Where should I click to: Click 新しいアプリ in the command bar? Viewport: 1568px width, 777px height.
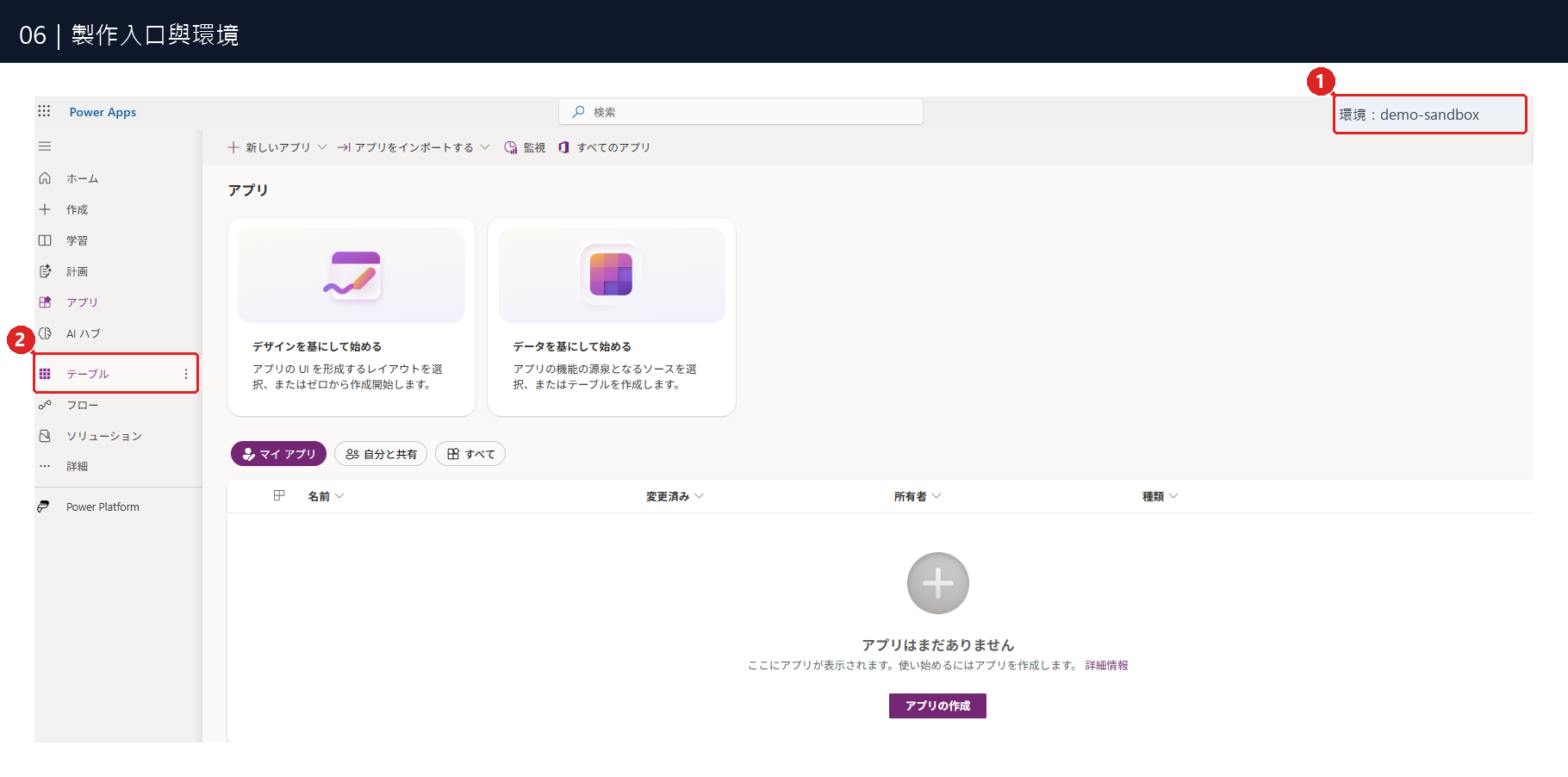[x=277, y=147]
